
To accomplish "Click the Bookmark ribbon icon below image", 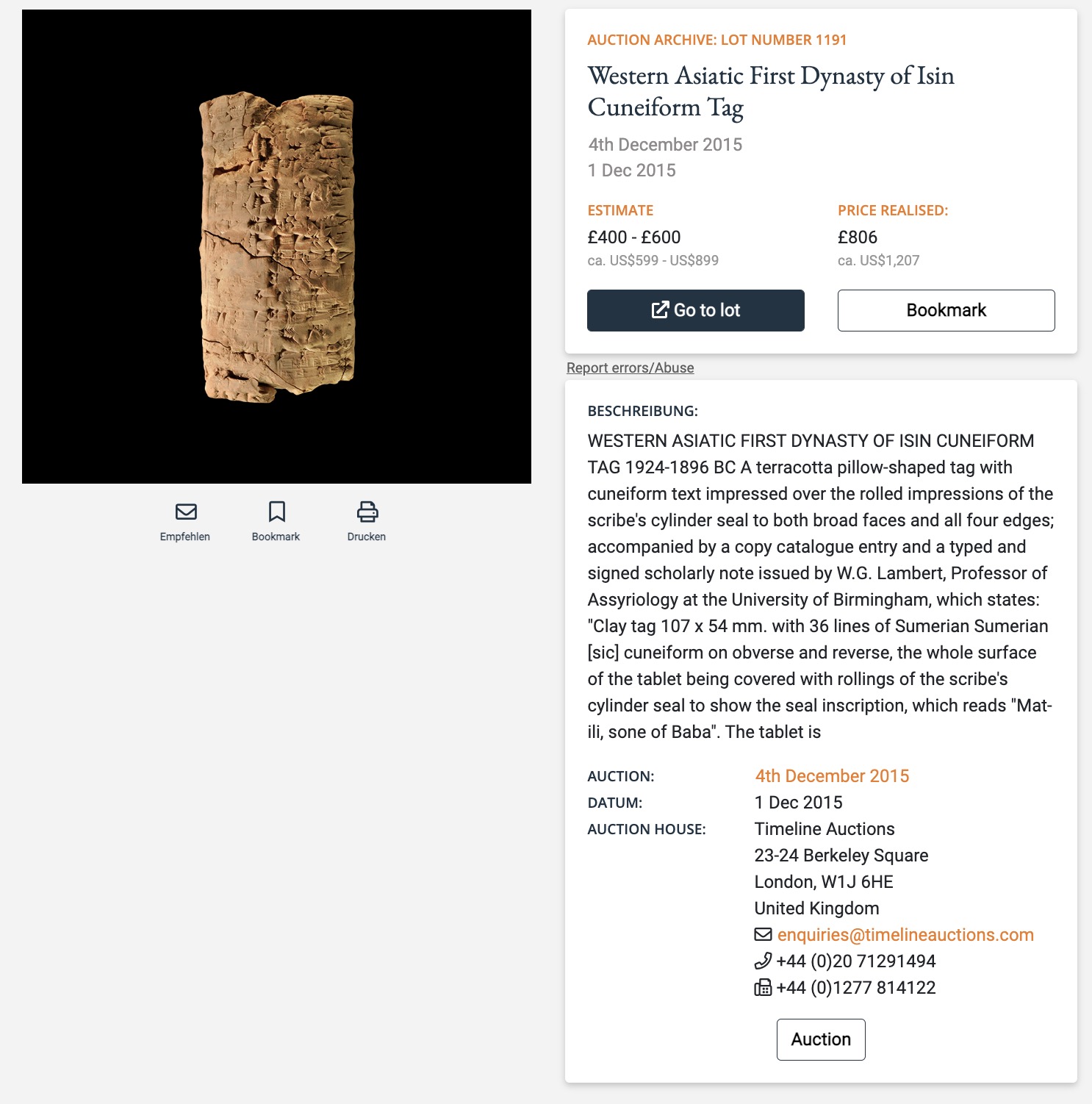I will pyautogui.click(x=276, y=512).
